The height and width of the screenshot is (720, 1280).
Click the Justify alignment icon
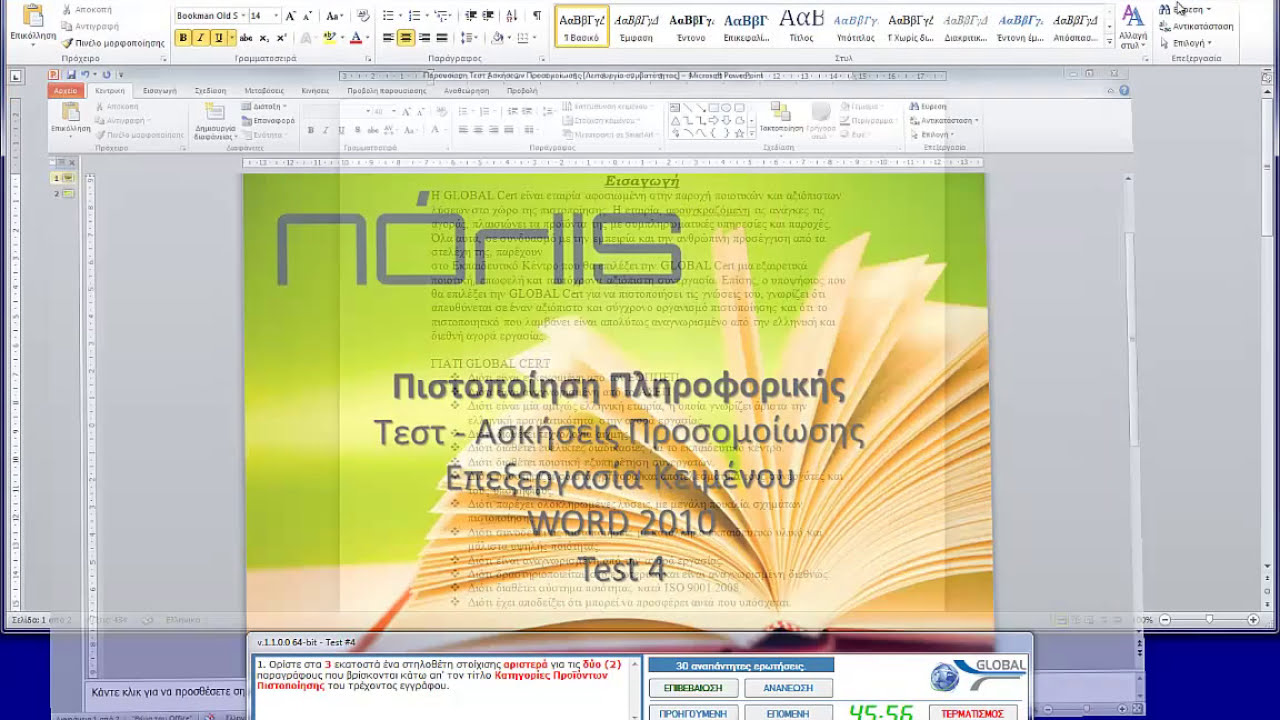(441, 38)
